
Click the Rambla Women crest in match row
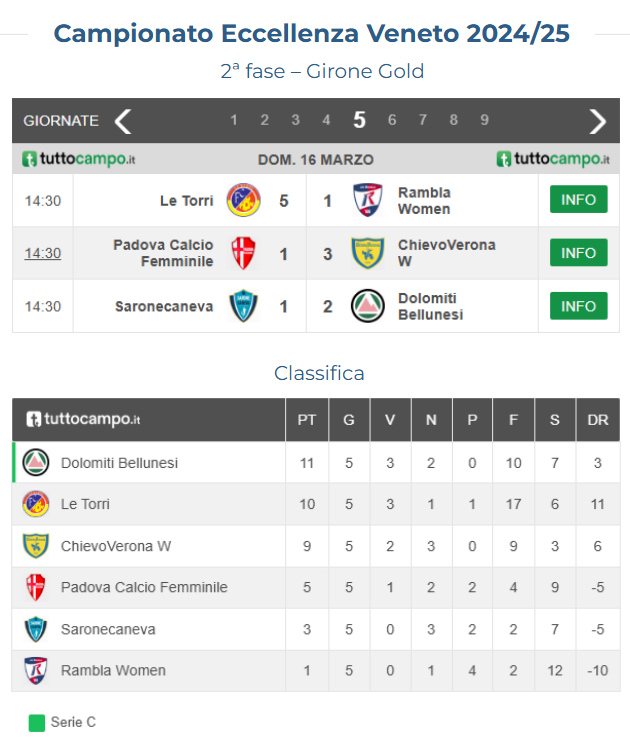pyautogui.click(x=368, y=200)
